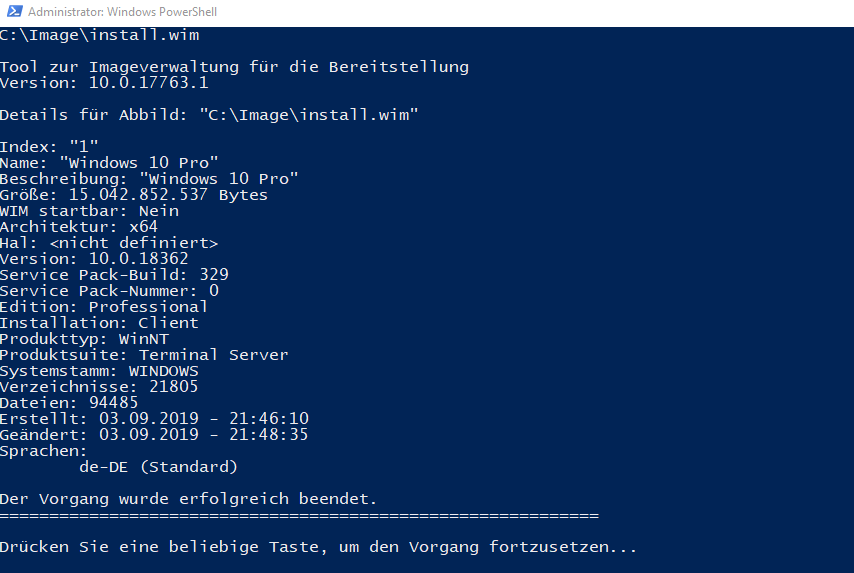Click the Name "Windows 10 Pro" line

point(109,163)
